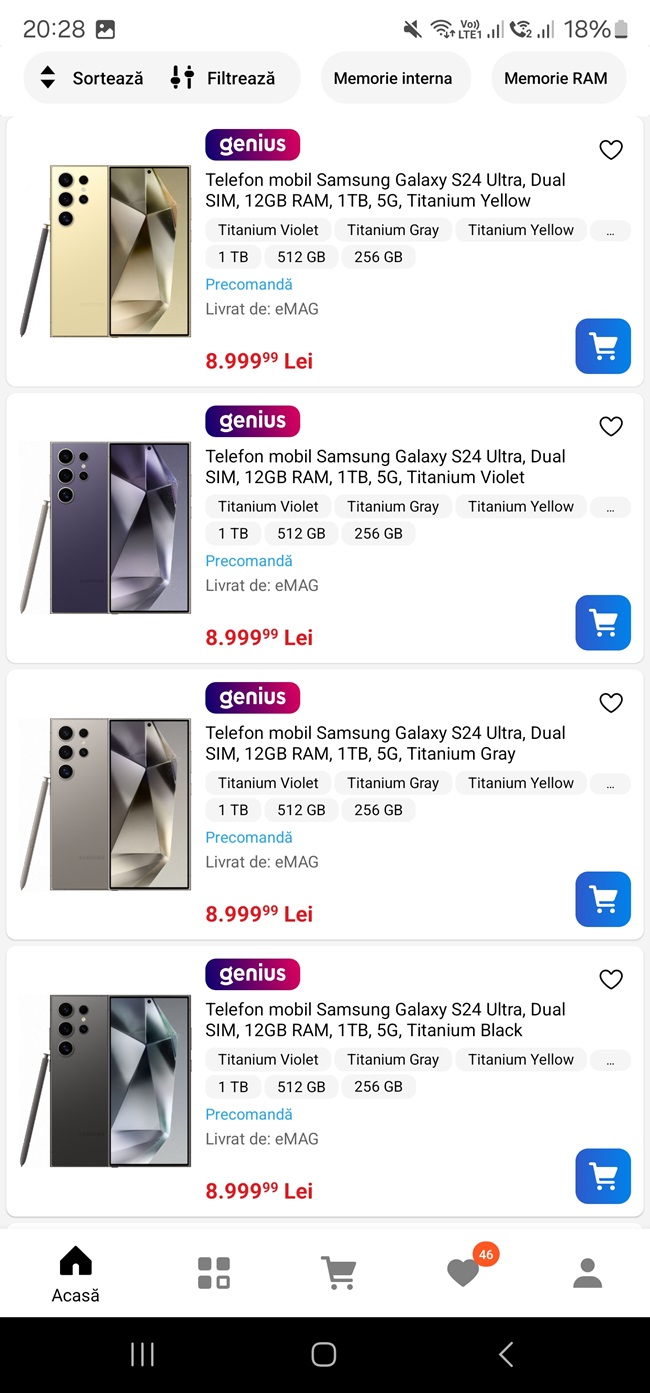This screenshot has height=1393, width=650.
Task: Open Titanium Gray S24 Ultra product image
Action: (x=105, y=805)
